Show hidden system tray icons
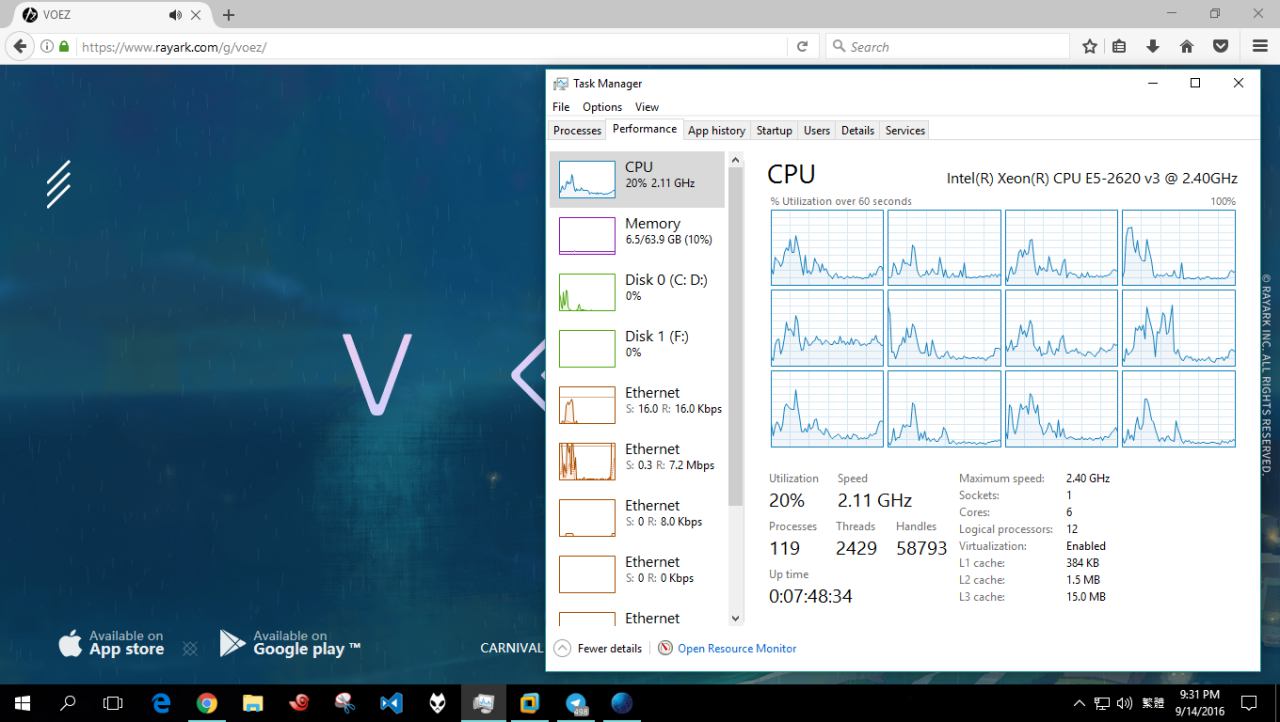The width and height of the screenshot is (1280, 722). coord(1079,703)
